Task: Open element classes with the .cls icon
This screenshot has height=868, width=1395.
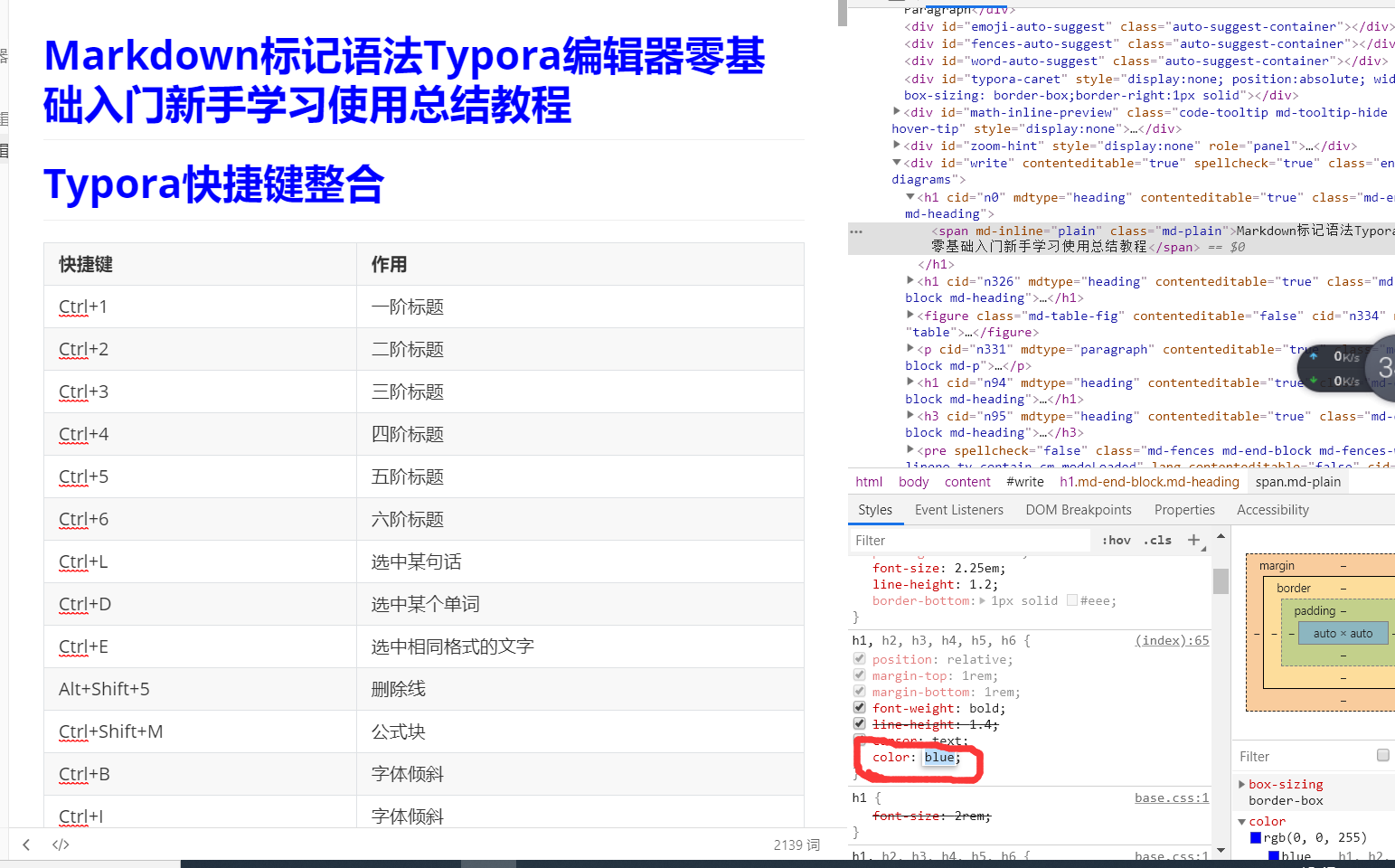Action: point(1157,540)
